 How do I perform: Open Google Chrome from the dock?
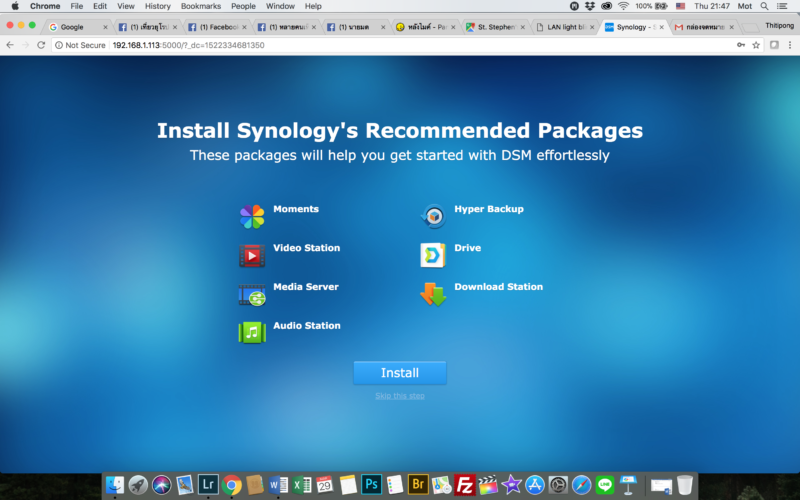click(232, 485)
